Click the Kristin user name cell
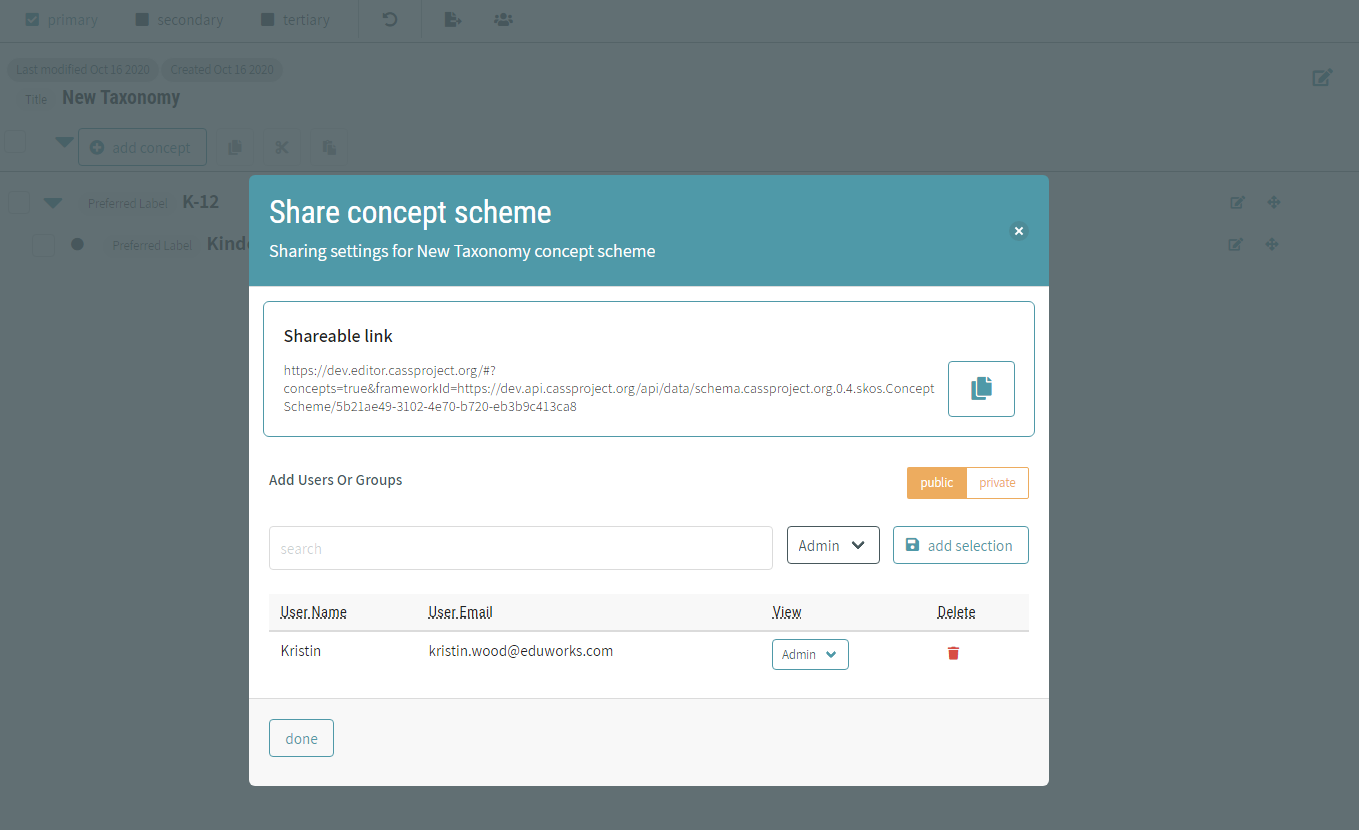1359x830 pixels. coord(301,651)
